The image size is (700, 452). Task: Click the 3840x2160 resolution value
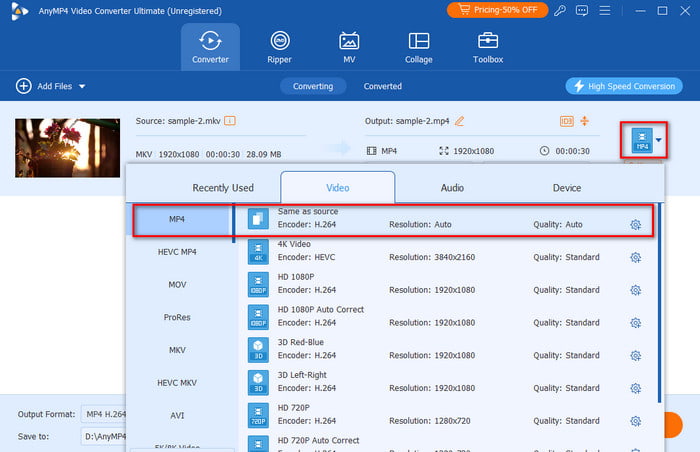coord(454,257)
